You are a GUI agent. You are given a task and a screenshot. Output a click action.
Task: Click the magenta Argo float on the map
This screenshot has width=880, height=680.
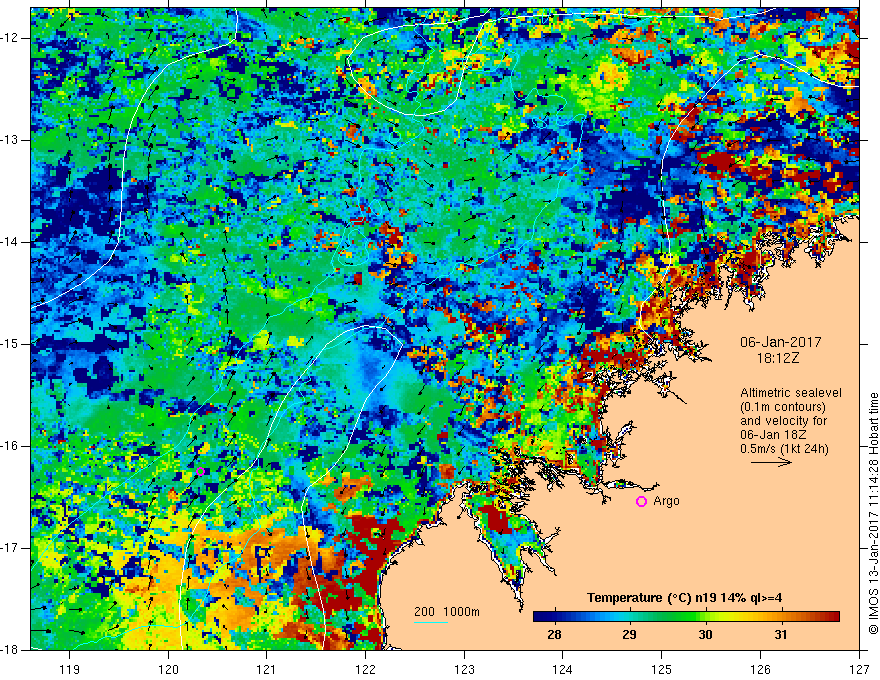(x=200, y=471)
